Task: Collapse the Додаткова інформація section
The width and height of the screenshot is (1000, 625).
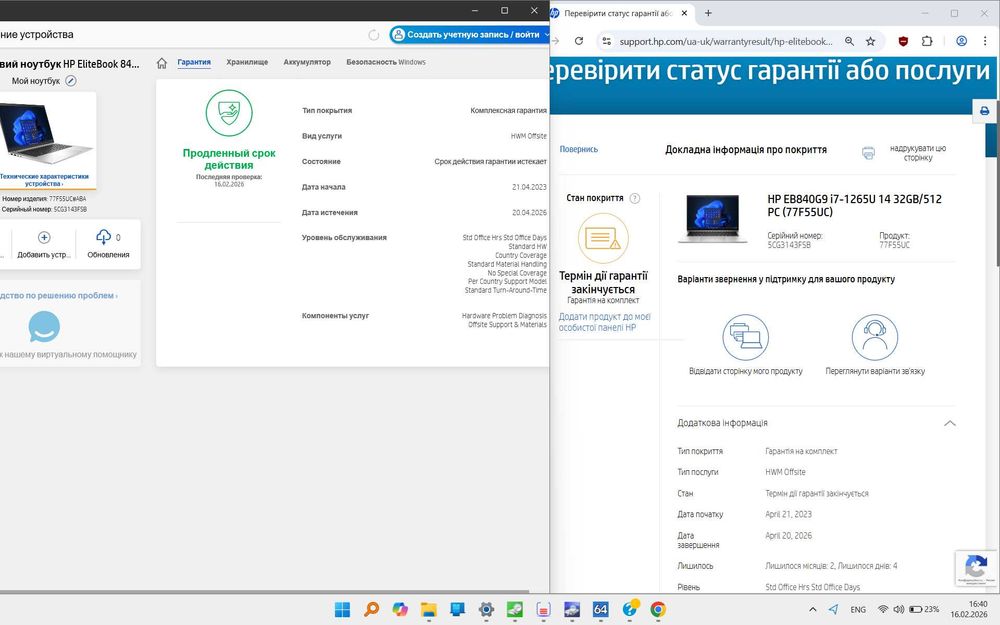Action: [950, 423]
